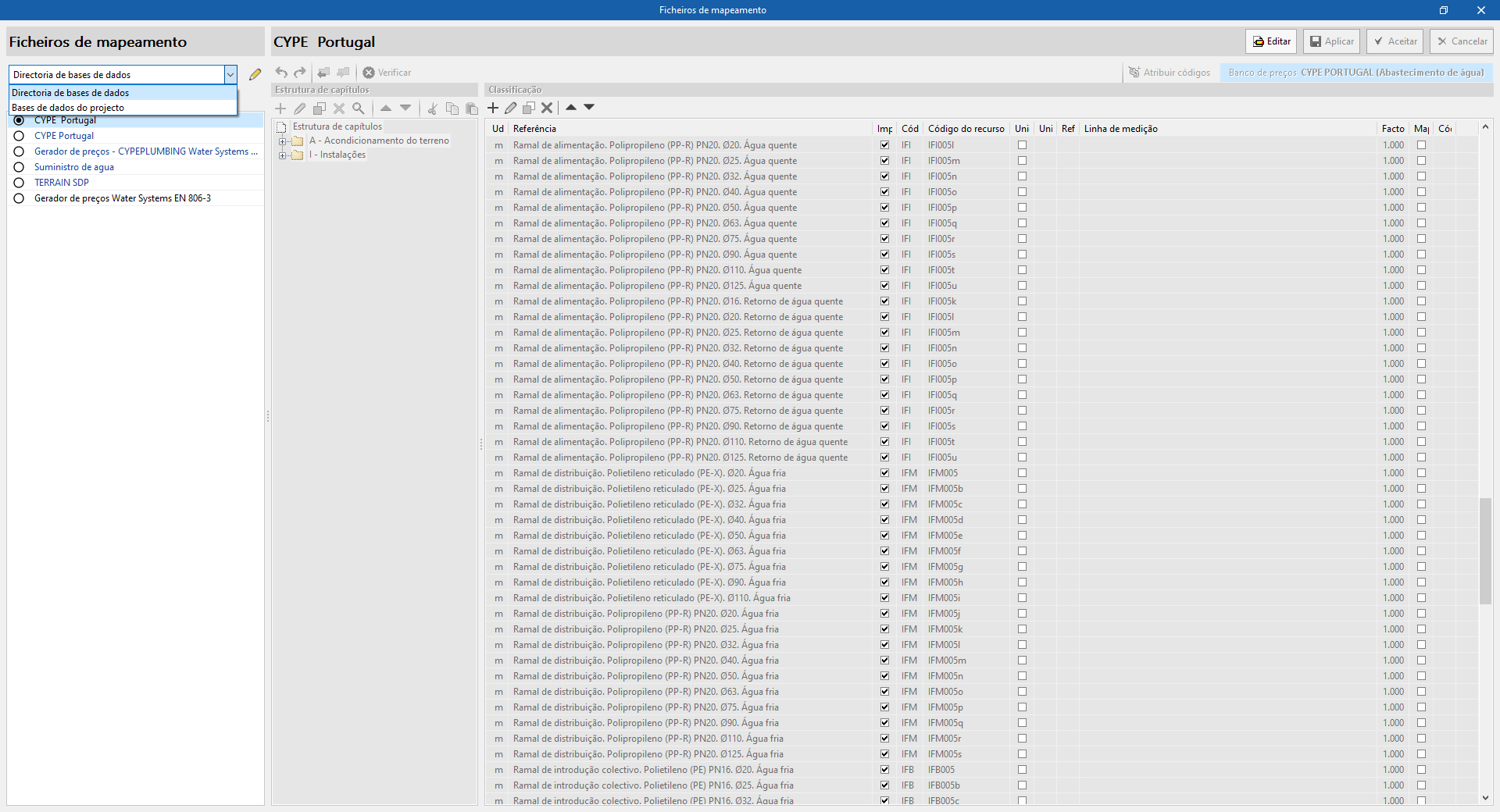Click the Facto value 1.000 in the IFM005s row

(x=1393, y=754)
